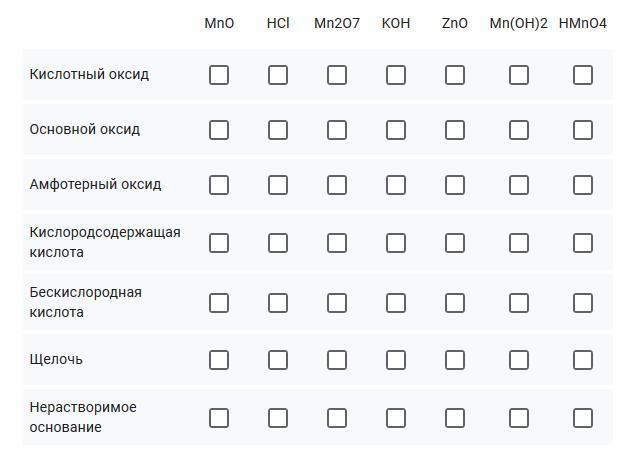Check ZnO in Щелочь row

click(455, 360)
